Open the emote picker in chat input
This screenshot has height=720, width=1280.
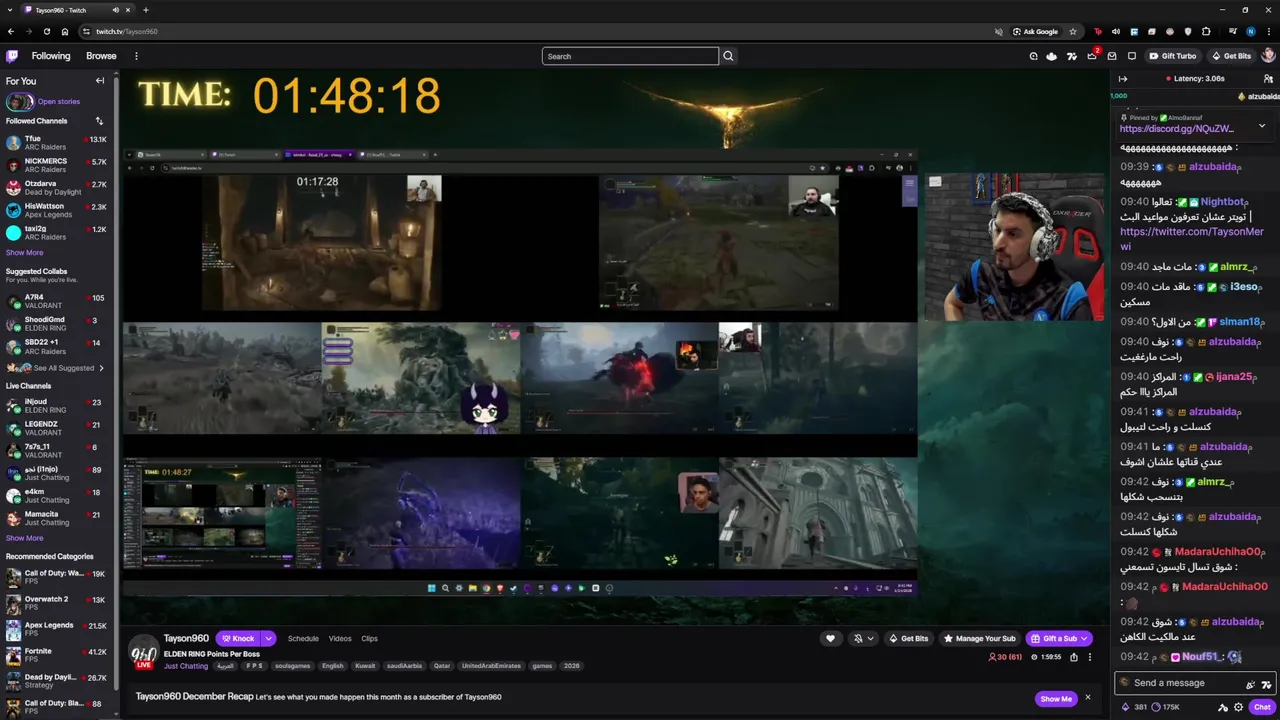tap(1267, 684)
